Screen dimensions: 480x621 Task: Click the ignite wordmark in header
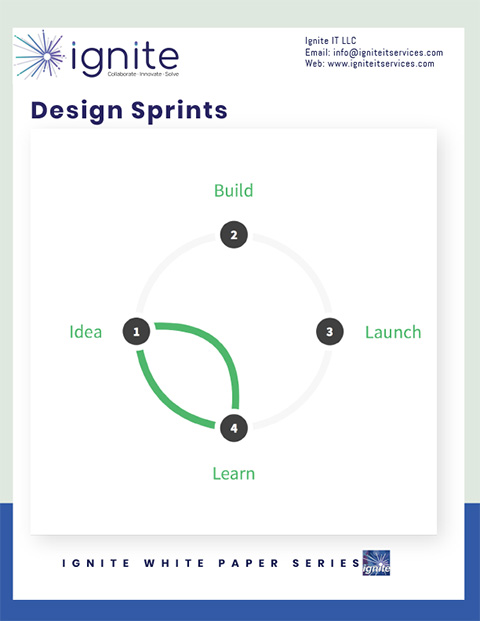tap(125, 59)
